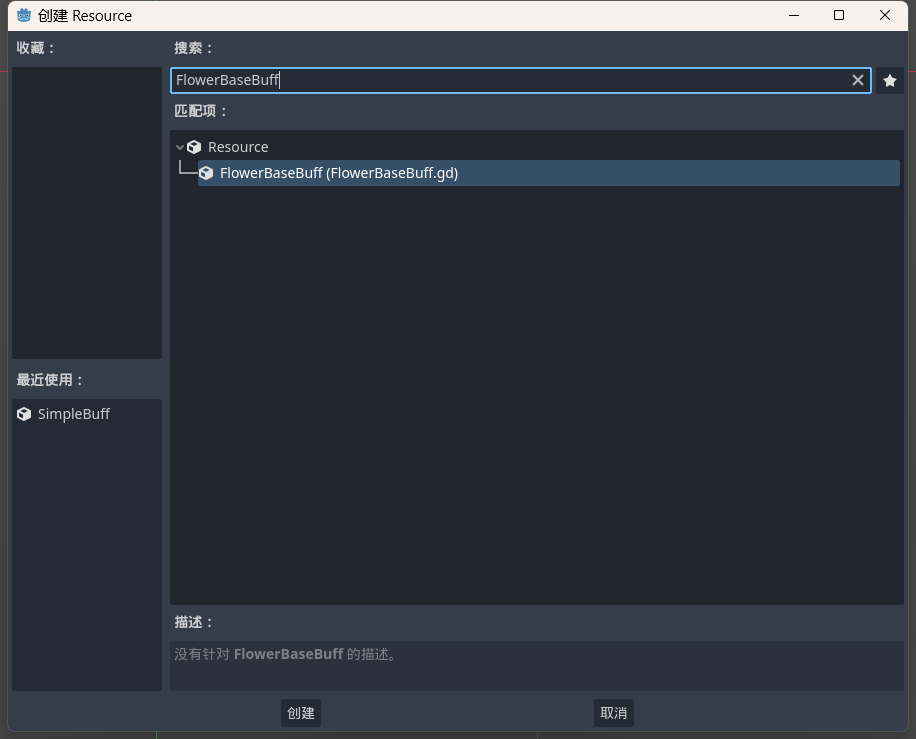Click the 创建 Resource title bar text
The width and height of the screenshot is (916, 739).
point(85,16)
